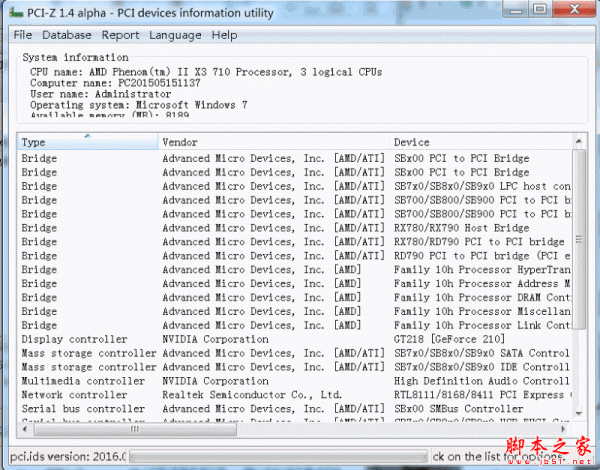Select the Realtek Semiconductor Co., Ltd. vendor cell
Viewport: 600px width, 470px height.
[252, 395]
